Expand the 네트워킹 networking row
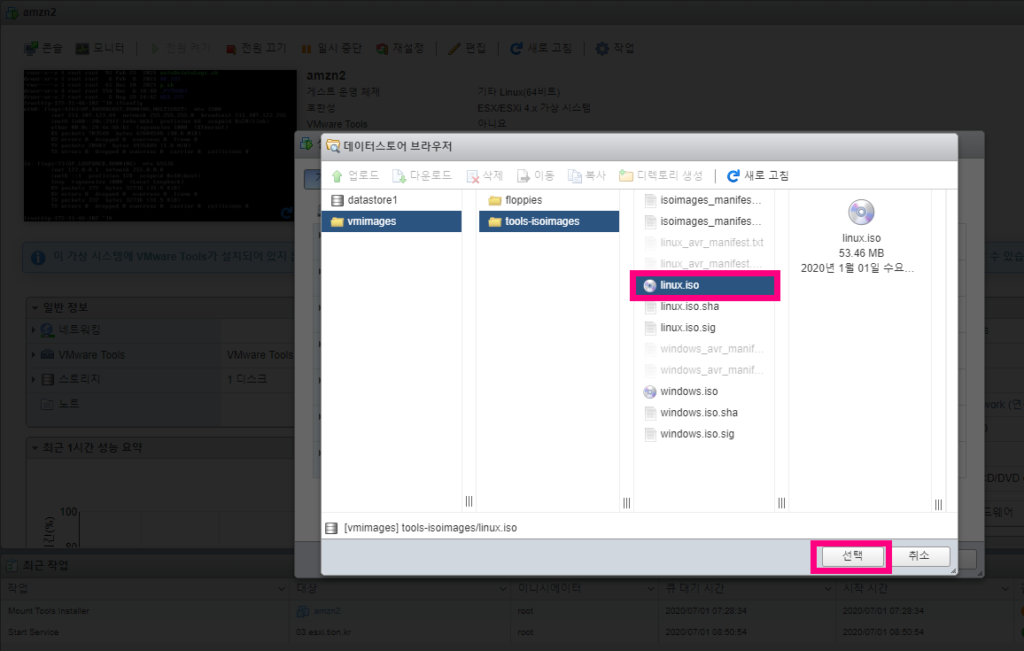The image size is (1024, 651). (x=33, y=330)
